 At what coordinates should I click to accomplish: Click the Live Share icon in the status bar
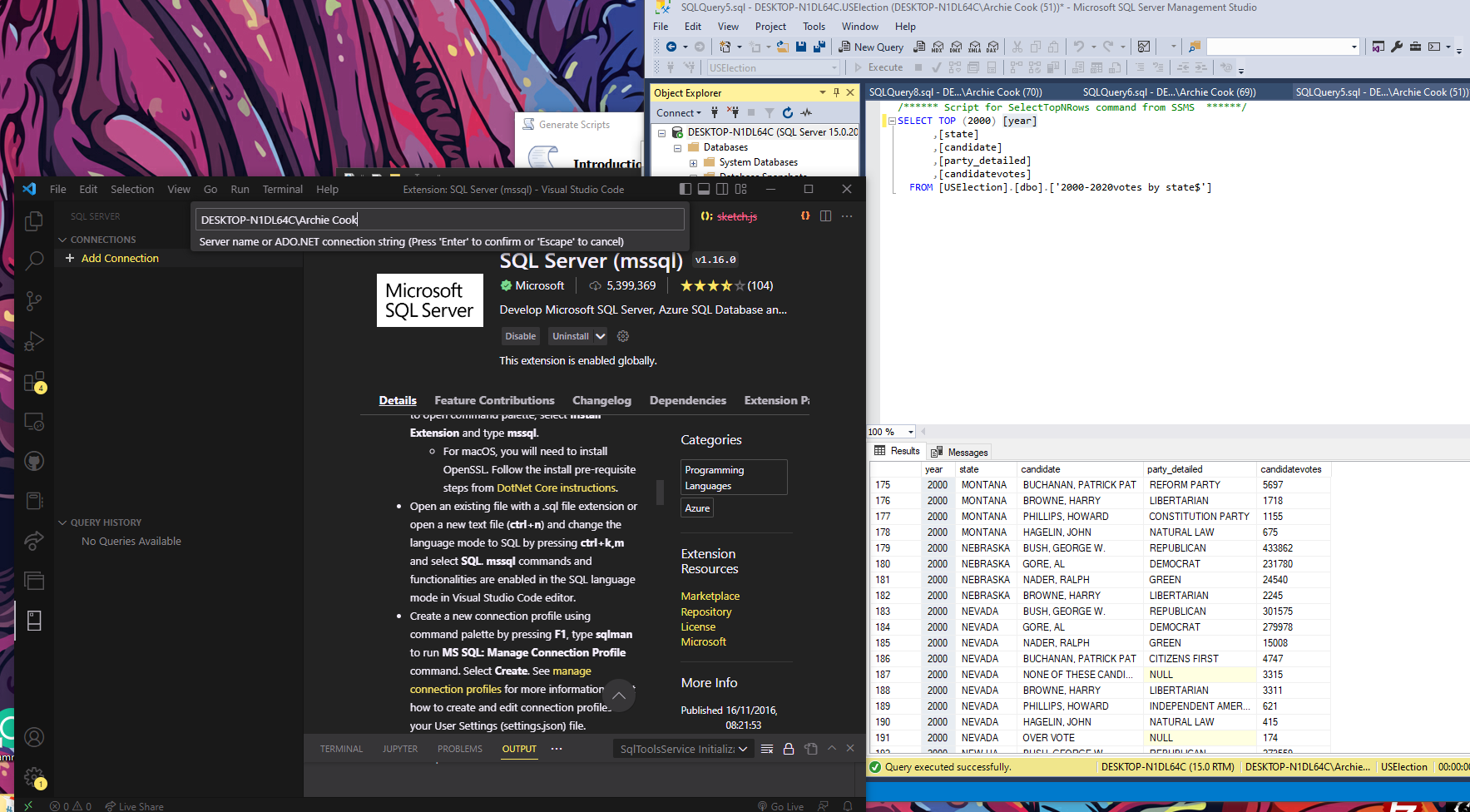point(134,806)
